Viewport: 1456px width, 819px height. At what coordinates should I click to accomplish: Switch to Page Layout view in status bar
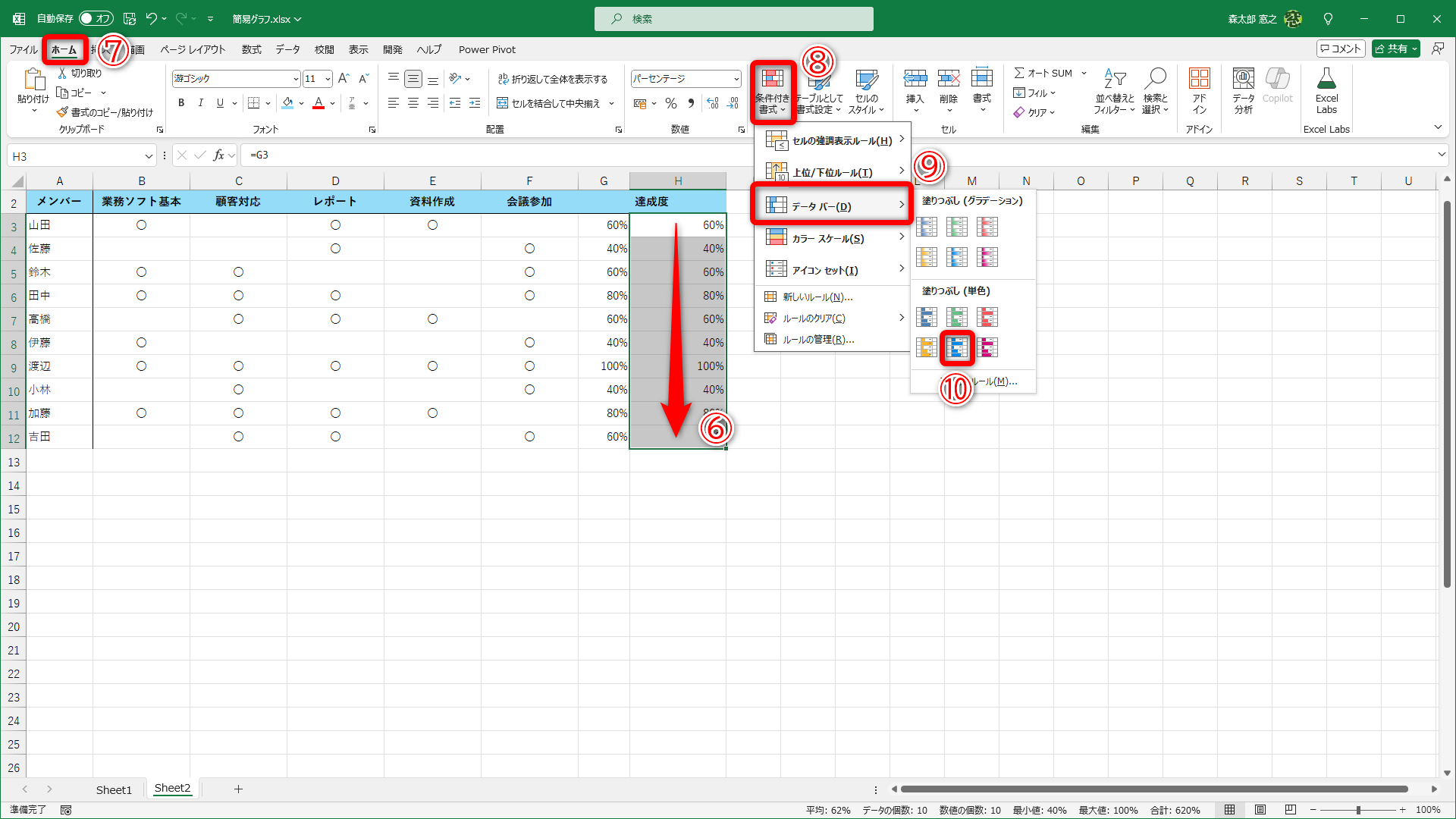tap(1260, 810)
